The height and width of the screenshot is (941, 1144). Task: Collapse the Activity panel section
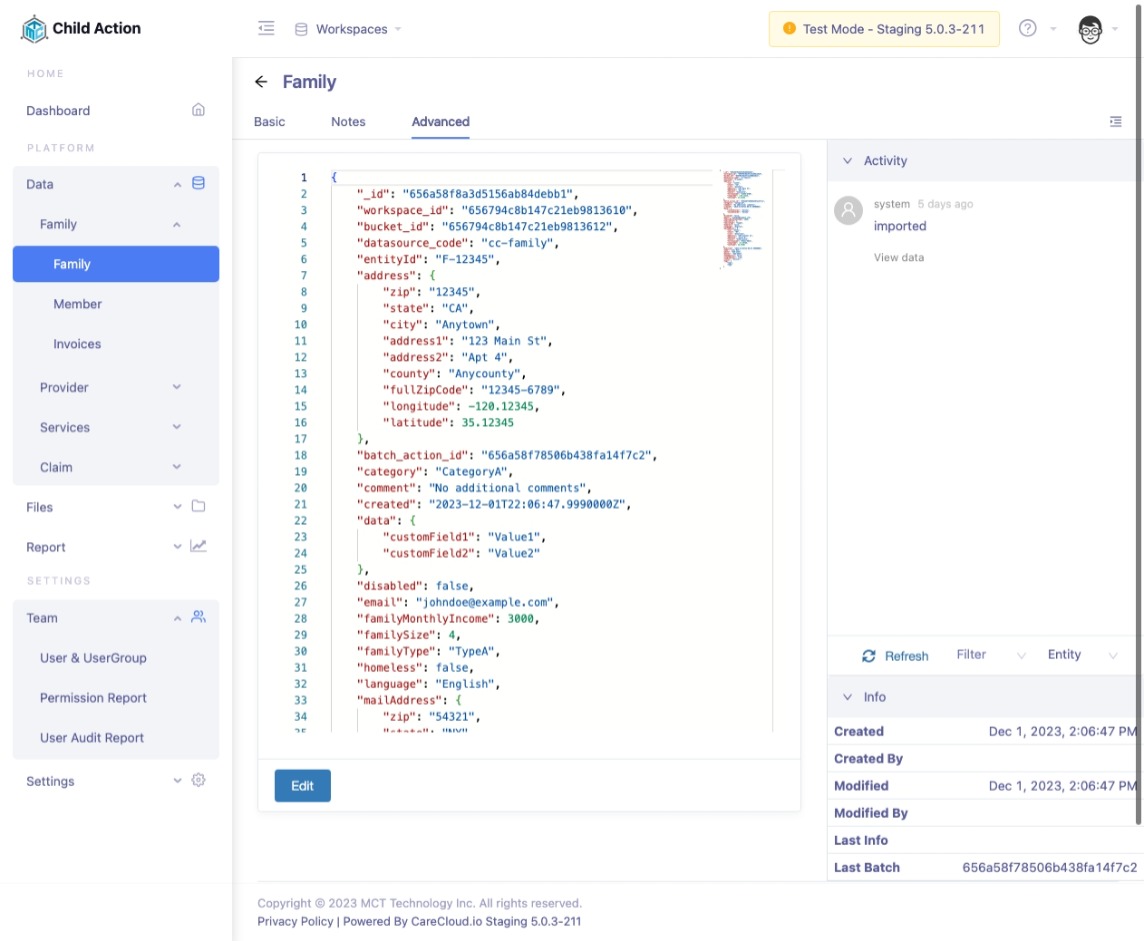click(848, 161)
